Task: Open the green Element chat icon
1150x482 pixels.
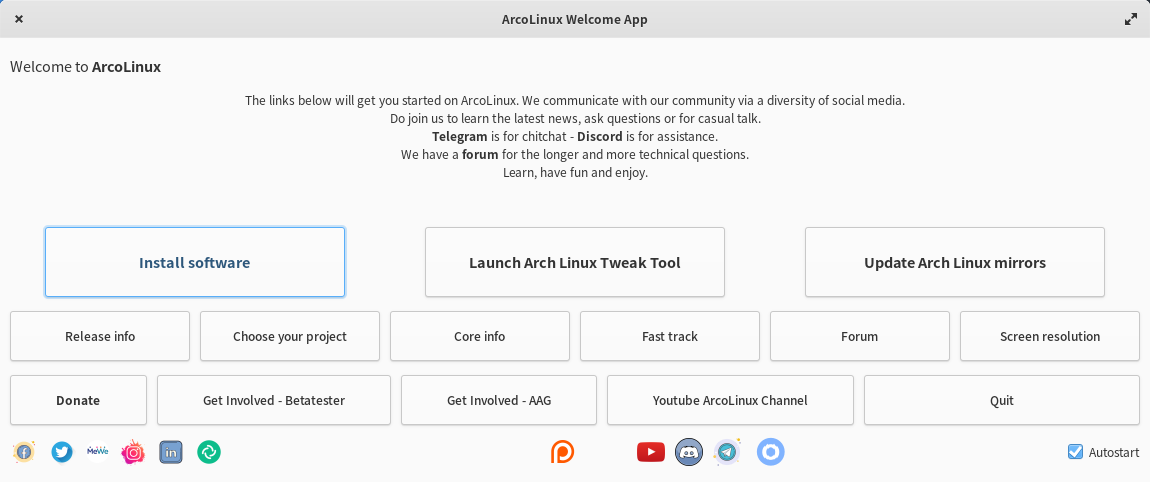Action: click(x=209, y=452)
